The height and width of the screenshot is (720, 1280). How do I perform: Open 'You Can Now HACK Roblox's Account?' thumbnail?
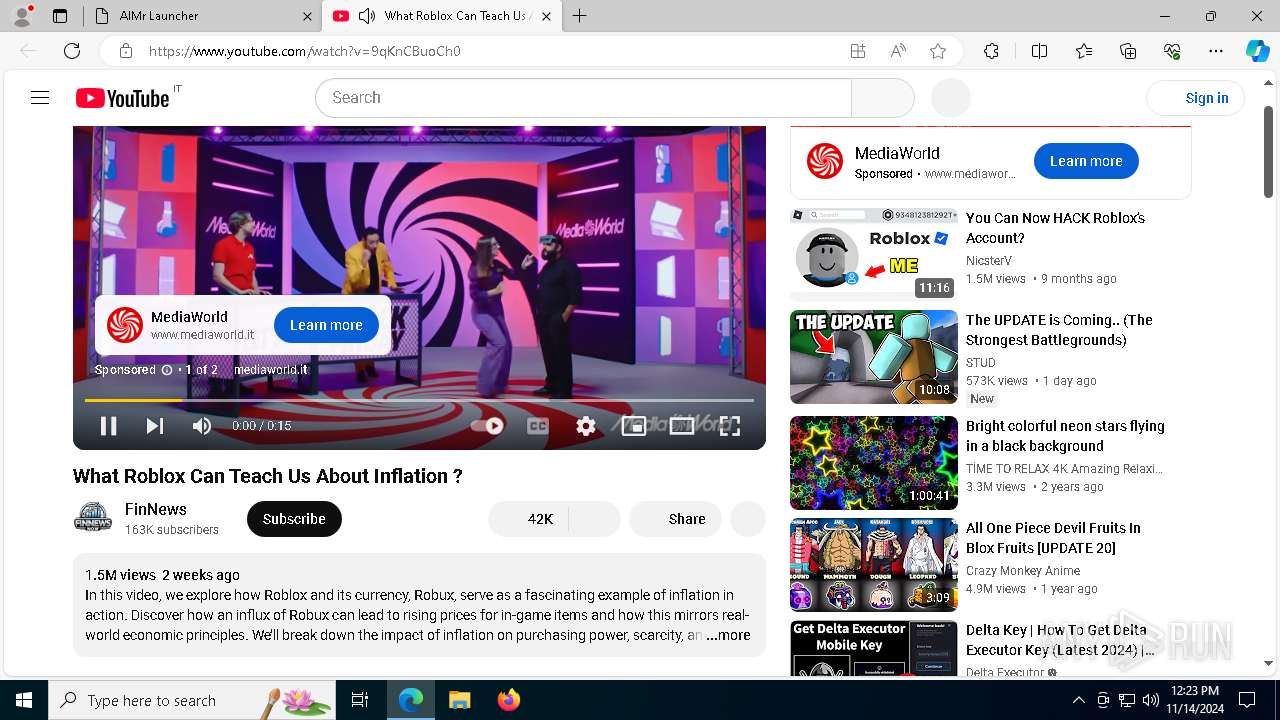pos(874,255)
